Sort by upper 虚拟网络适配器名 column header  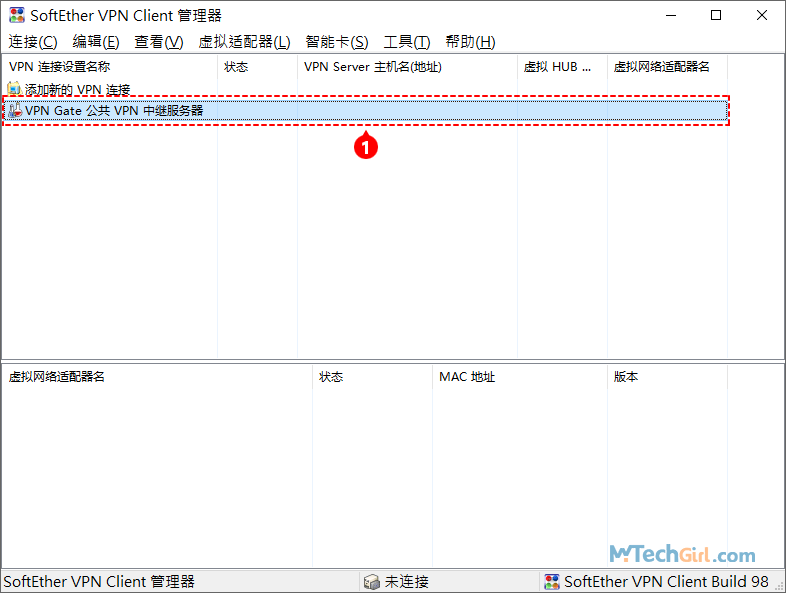click(667, 67)
